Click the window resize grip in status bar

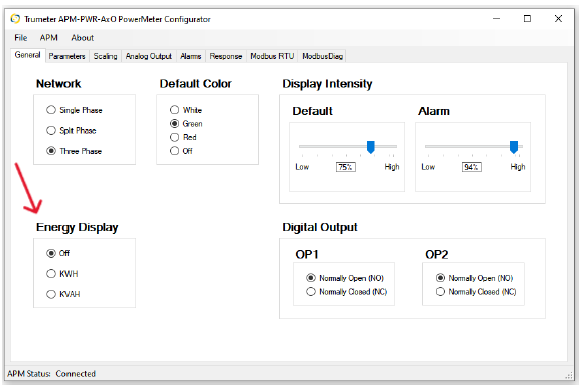[x=569, y=375]
